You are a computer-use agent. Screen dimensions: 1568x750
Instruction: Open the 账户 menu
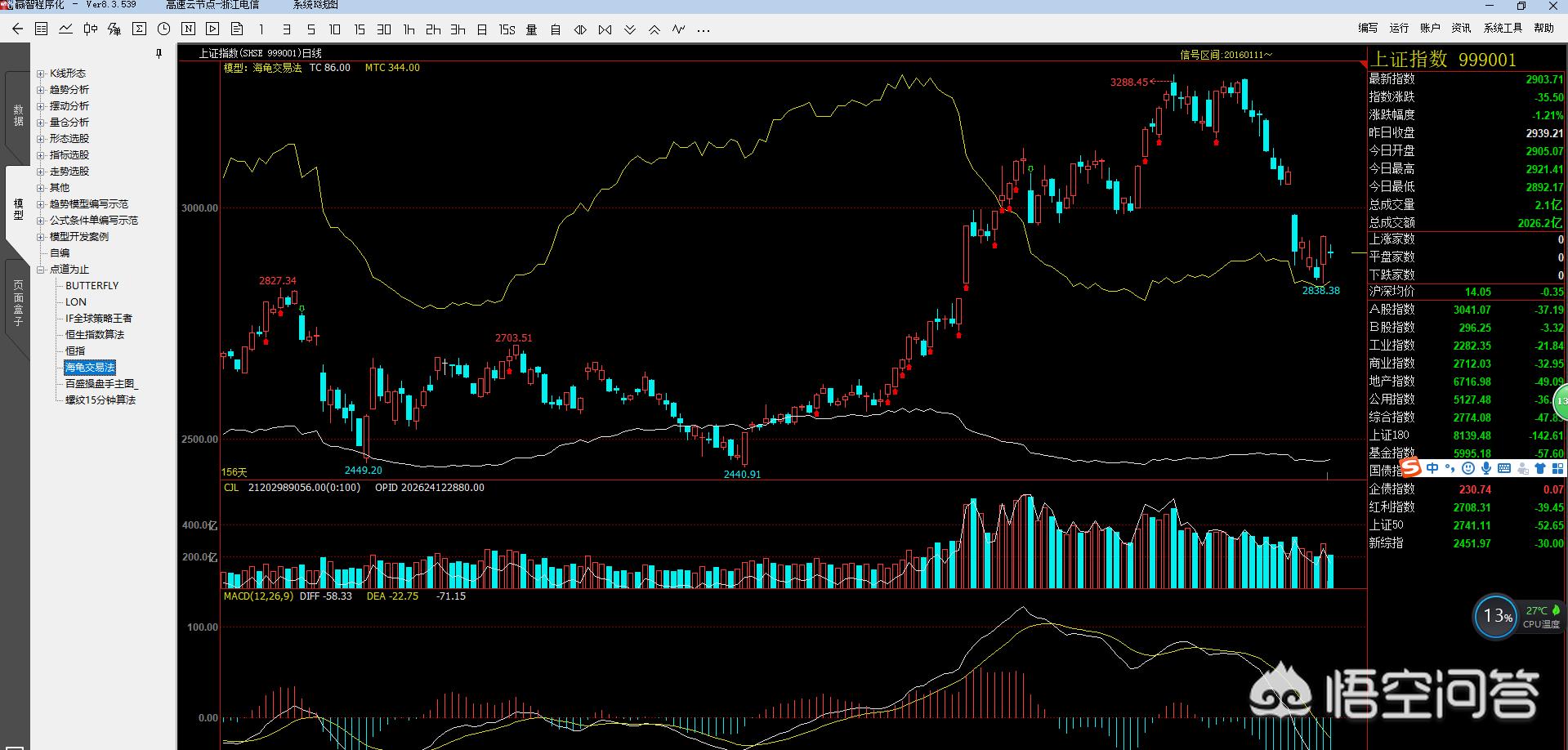[x=1430, y=28]
